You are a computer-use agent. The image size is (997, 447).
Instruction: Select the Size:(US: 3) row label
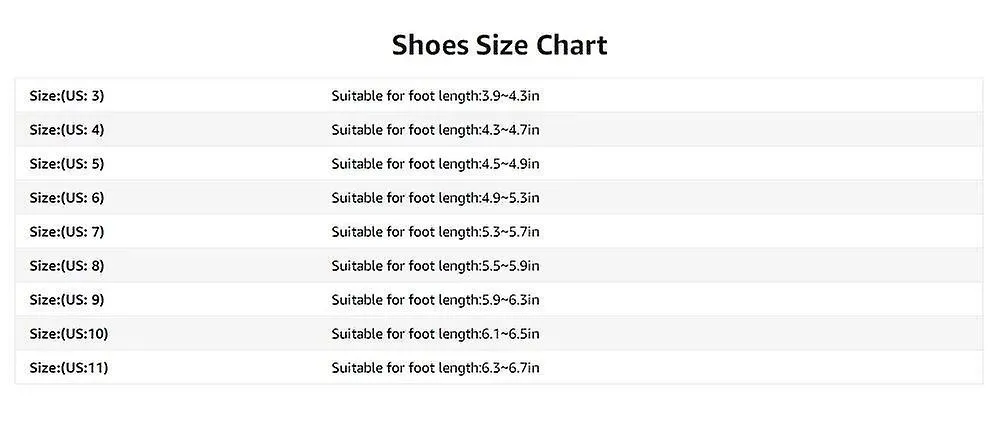pos(67,96)
